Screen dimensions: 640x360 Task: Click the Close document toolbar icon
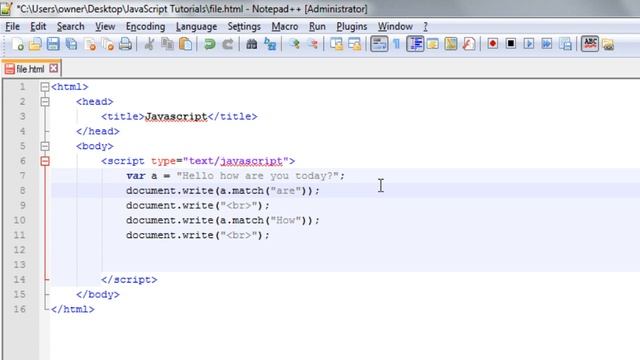tap(90, 44)
